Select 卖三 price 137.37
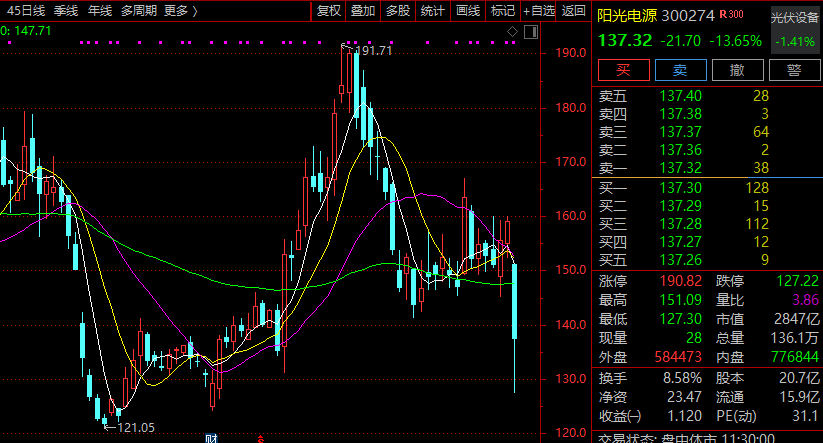This screenshot has width=823, height=443. pos(680,132)
